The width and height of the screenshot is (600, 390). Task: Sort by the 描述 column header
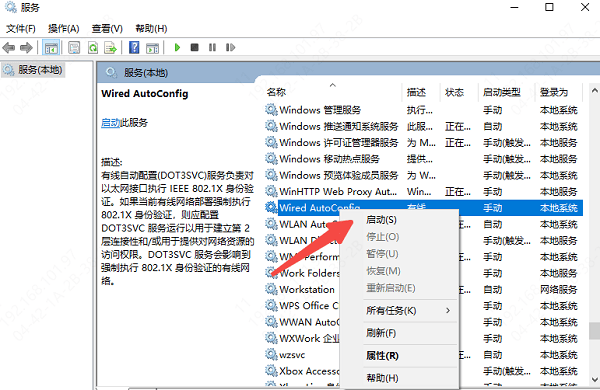tap(416, 92)
